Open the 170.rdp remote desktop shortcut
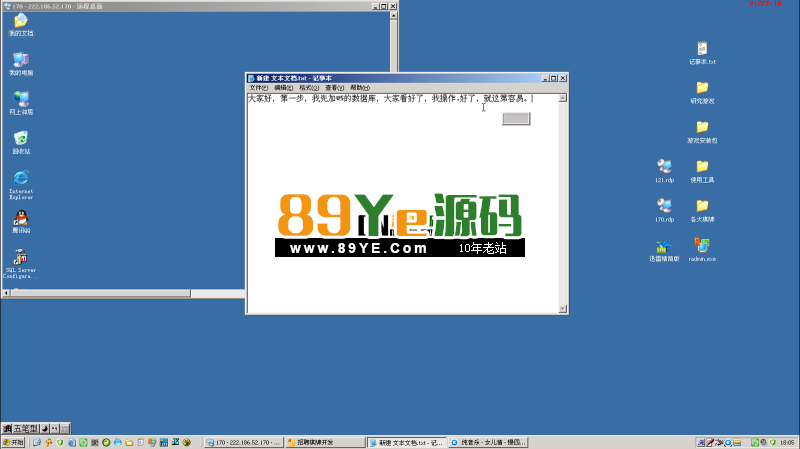 point(664,206)
